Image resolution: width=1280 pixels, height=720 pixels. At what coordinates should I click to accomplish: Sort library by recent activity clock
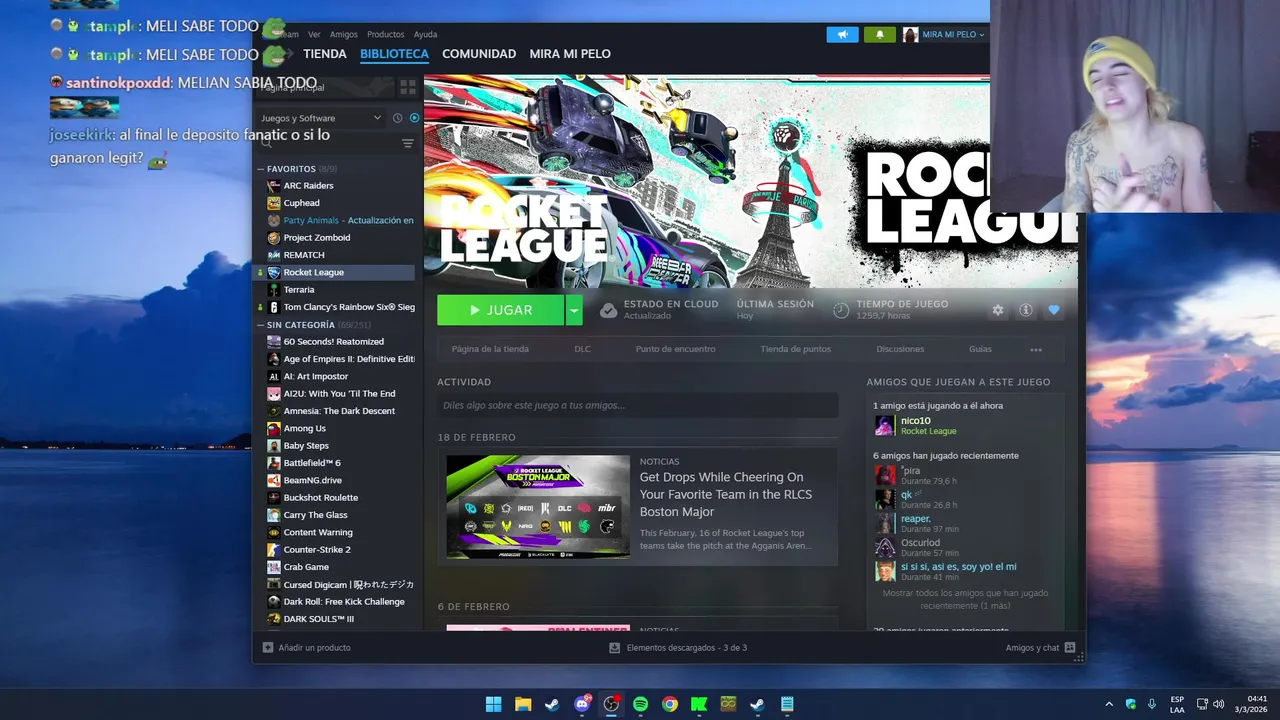397,118
